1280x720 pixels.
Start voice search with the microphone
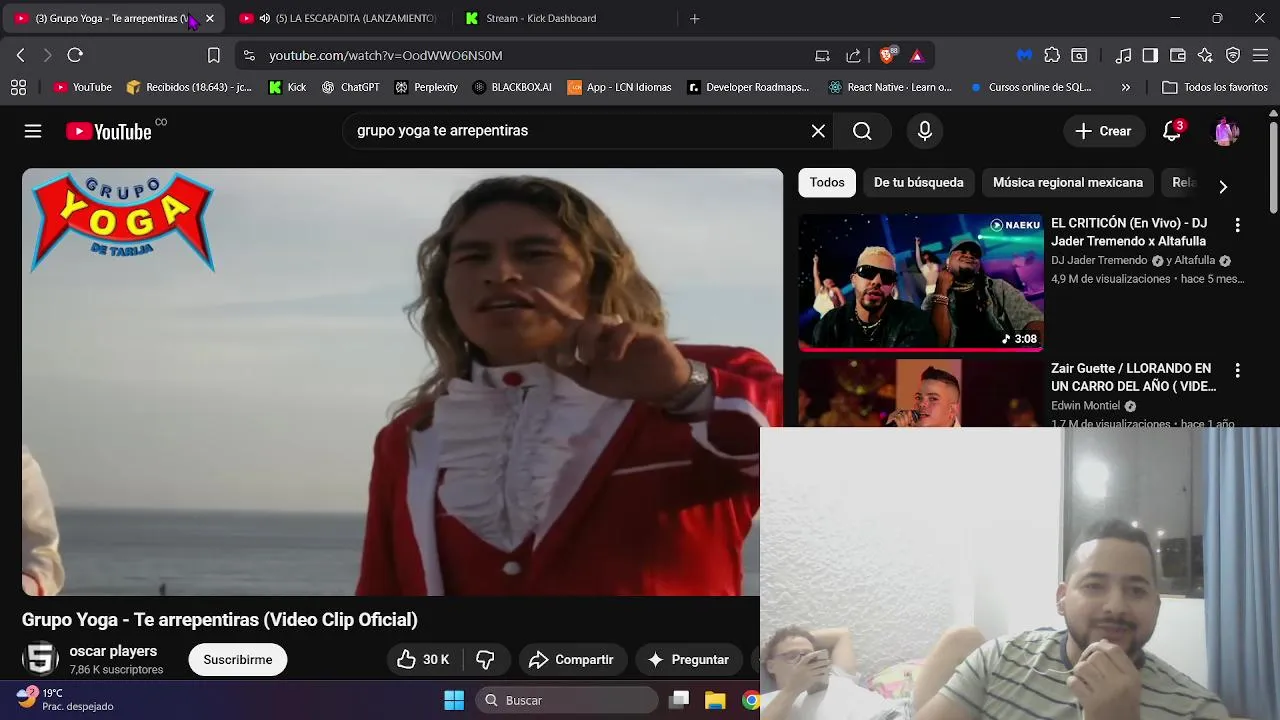(925, 131)
